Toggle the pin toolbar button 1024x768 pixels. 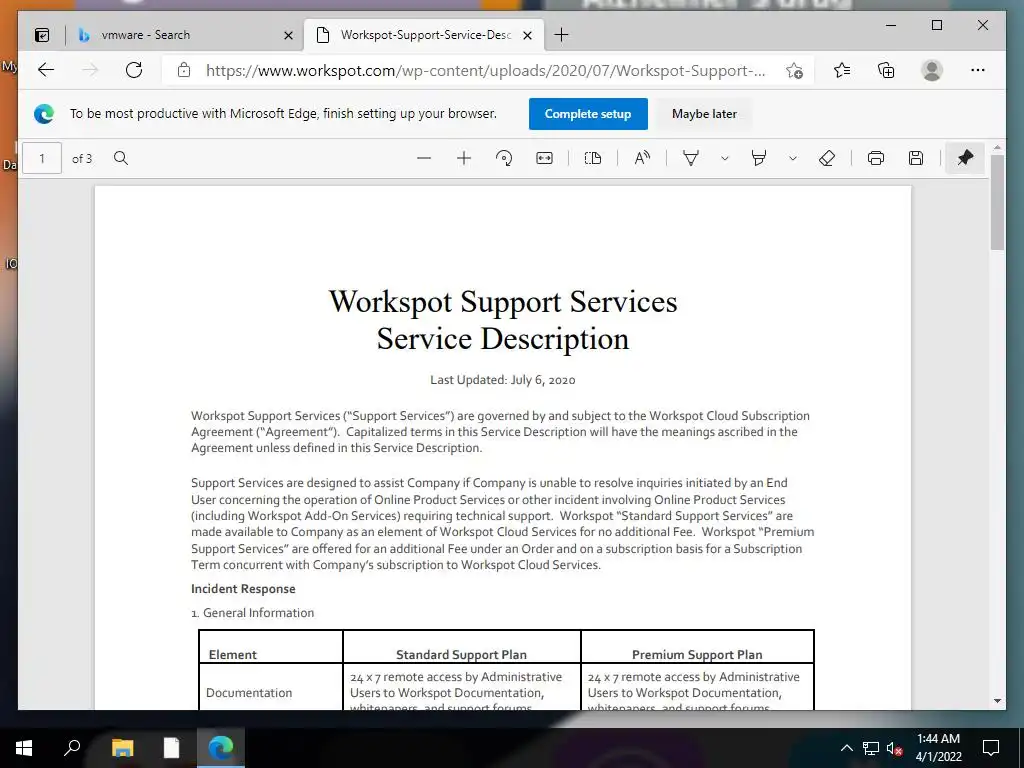click(965, 158)
